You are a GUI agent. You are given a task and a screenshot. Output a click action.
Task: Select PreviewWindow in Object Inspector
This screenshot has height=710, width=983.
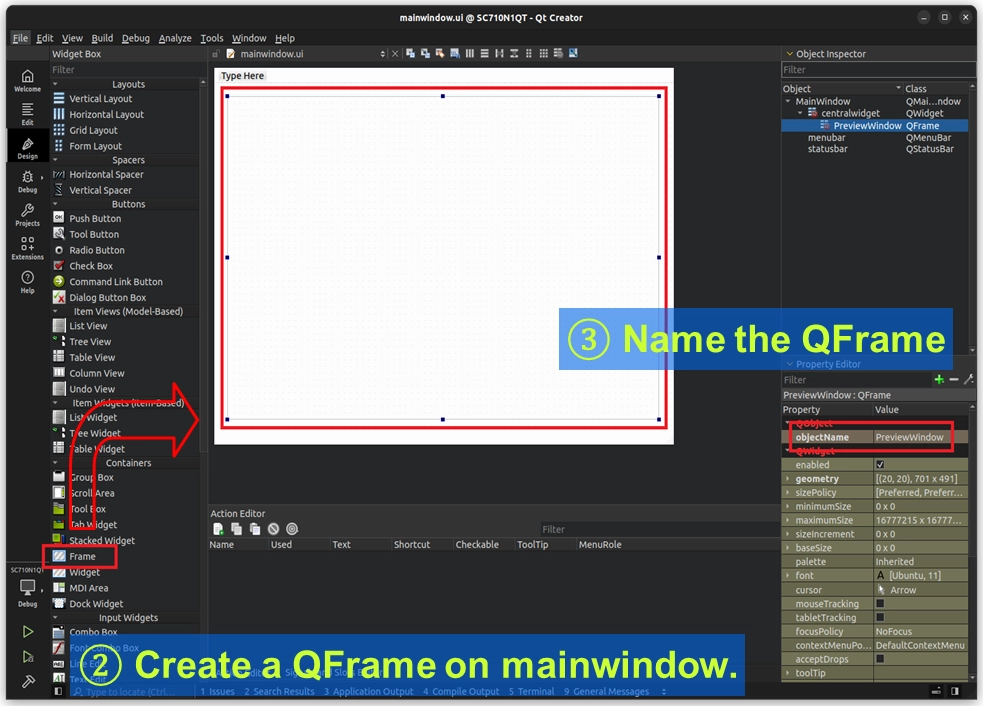[x=867, y=126]
